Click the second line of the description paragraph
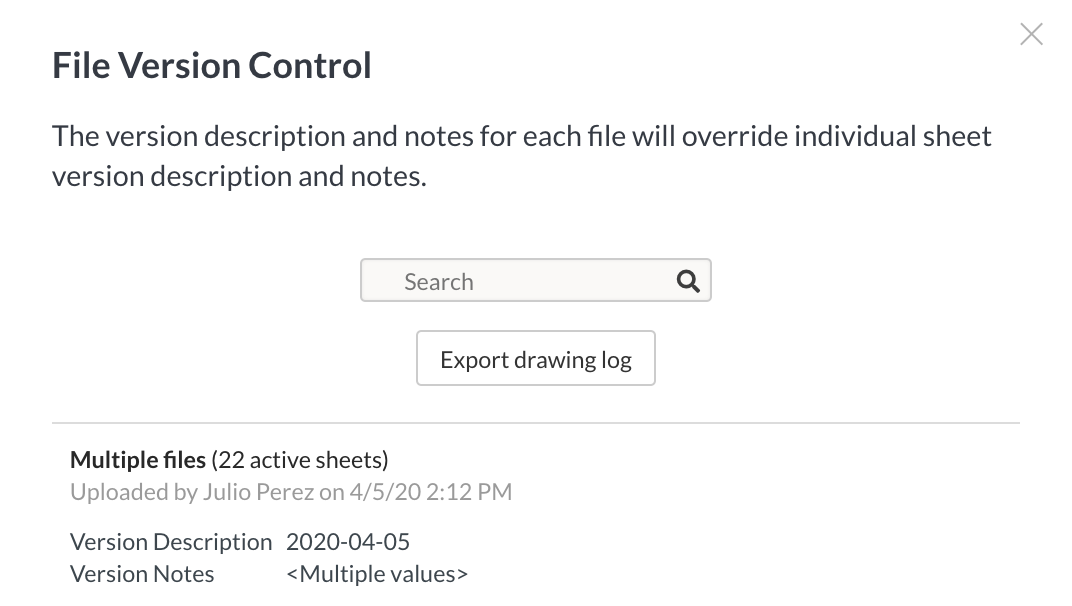This screenshot has height=606, width=1072. [239, 176]
